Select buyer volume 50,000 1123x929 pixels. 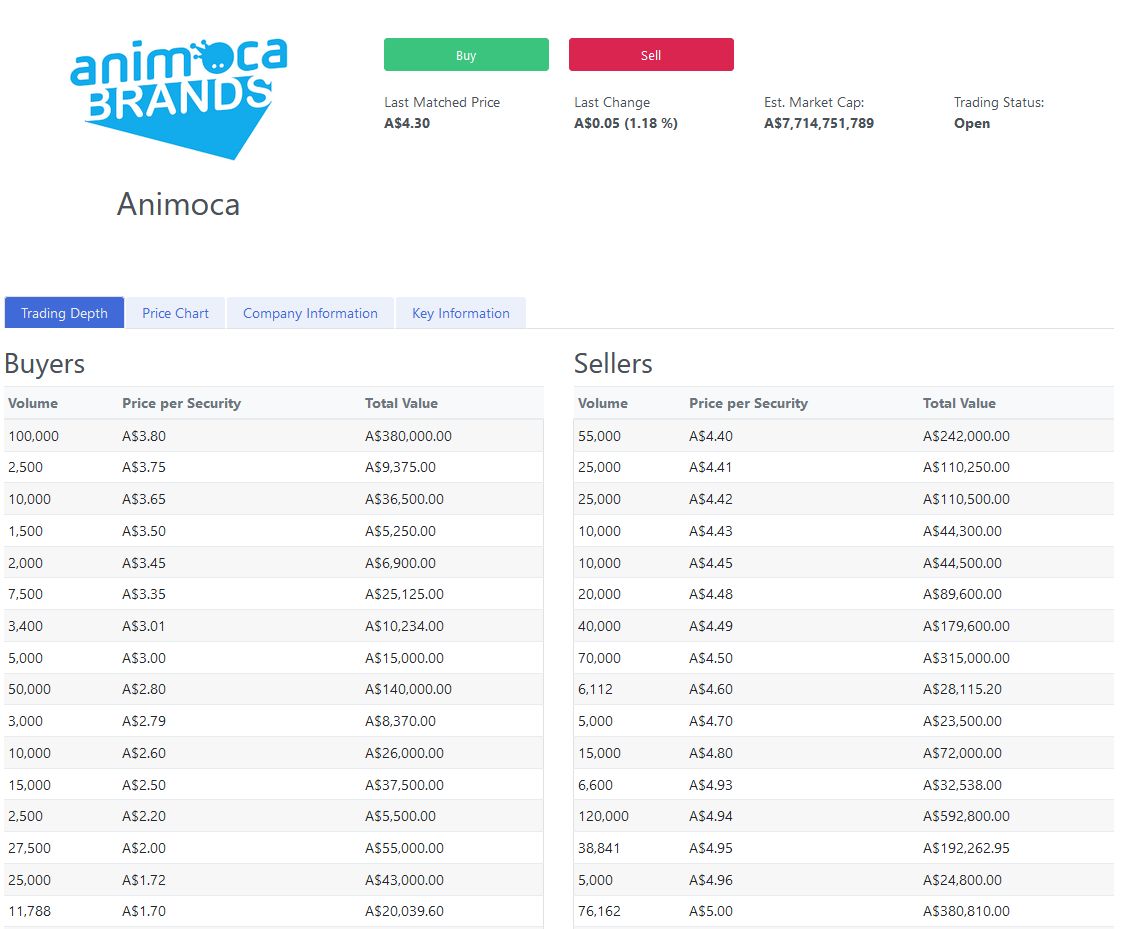pyautogui.click(x=29, y=689)
